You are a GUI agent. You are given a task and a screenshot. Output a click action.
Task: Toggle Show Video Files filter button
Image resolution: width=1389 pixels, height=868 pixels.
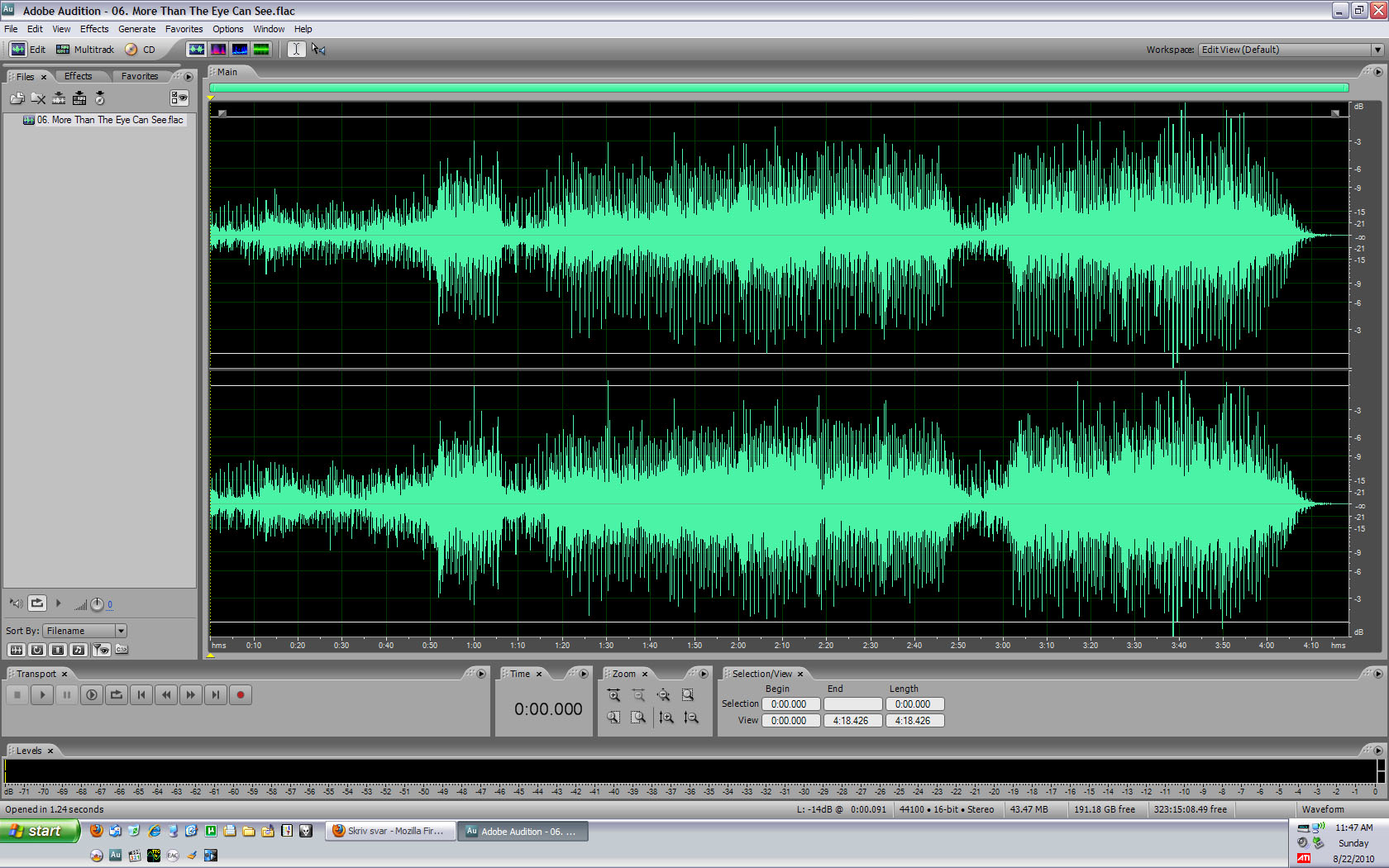click(58, 650)
